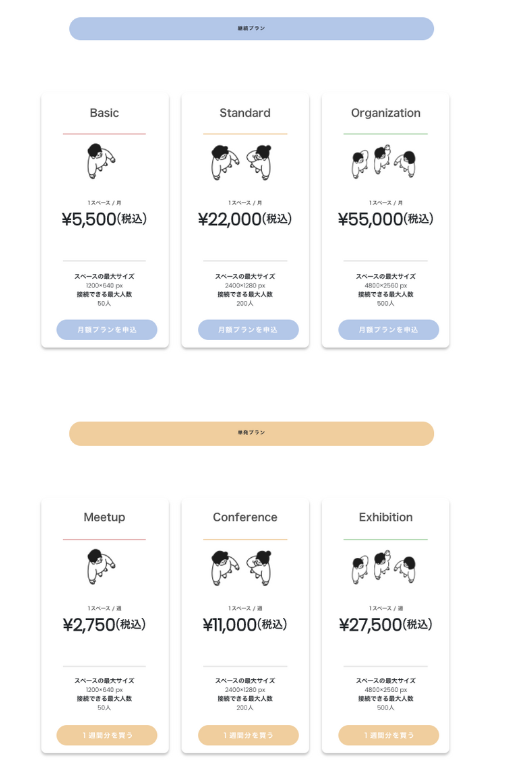Buy one week of the Exhibition plan

point(388,735)
